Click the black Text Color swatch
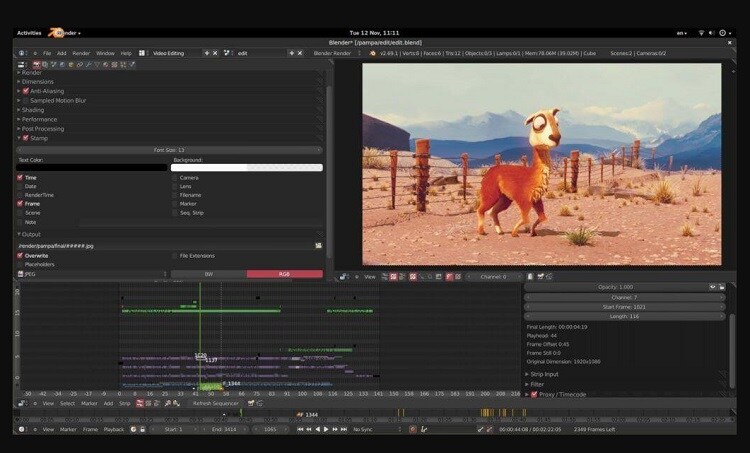Viewport: 750px width, 453px height. tap(92, 168)
